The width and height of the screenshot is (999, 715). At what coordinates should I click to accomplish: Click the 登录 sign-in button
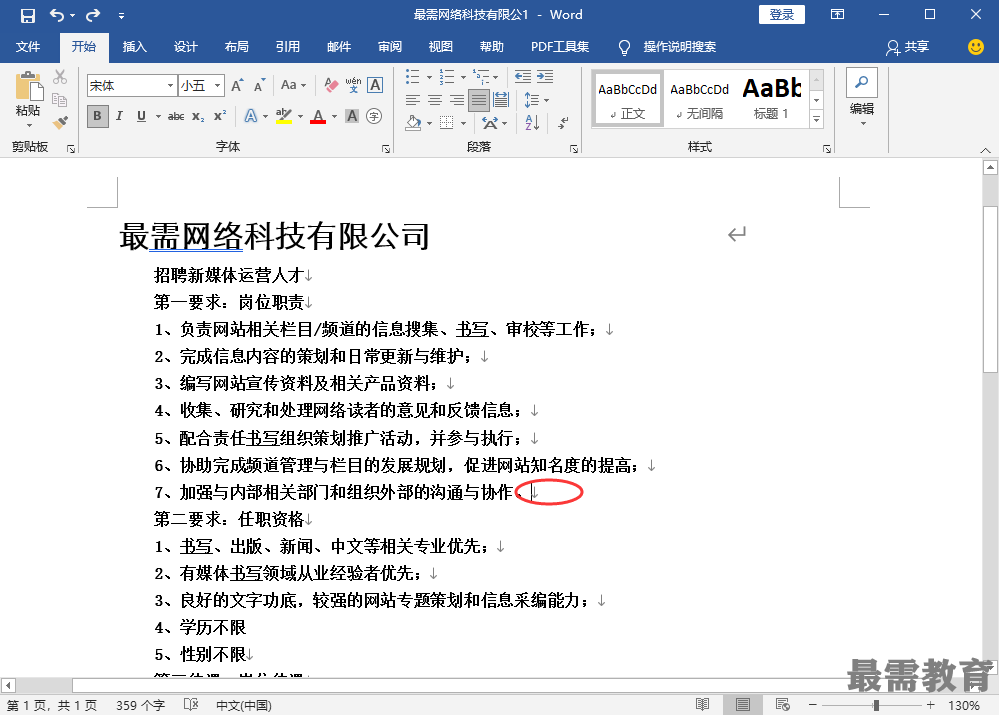tap(782, 15)
